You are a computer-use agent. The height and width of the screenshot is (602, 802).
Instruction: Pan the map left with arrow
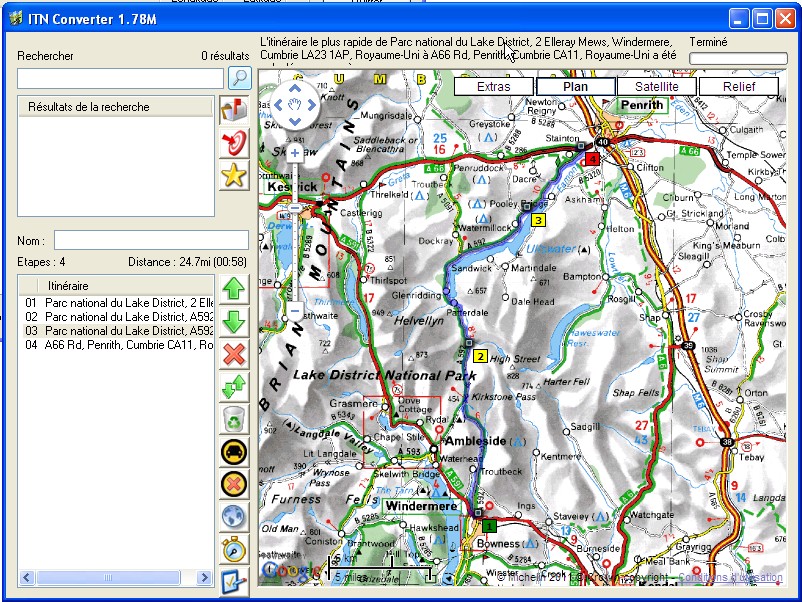pos(278,105)
